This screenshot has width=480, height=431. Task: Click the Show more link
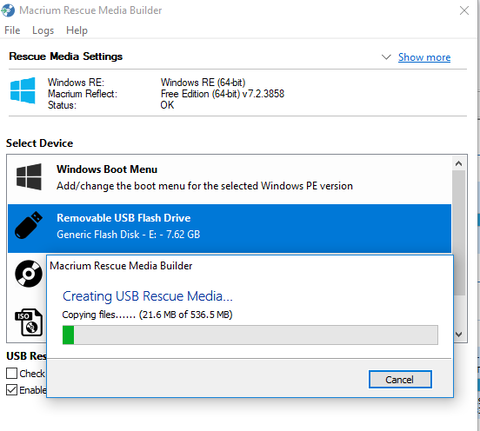(424, 57)
